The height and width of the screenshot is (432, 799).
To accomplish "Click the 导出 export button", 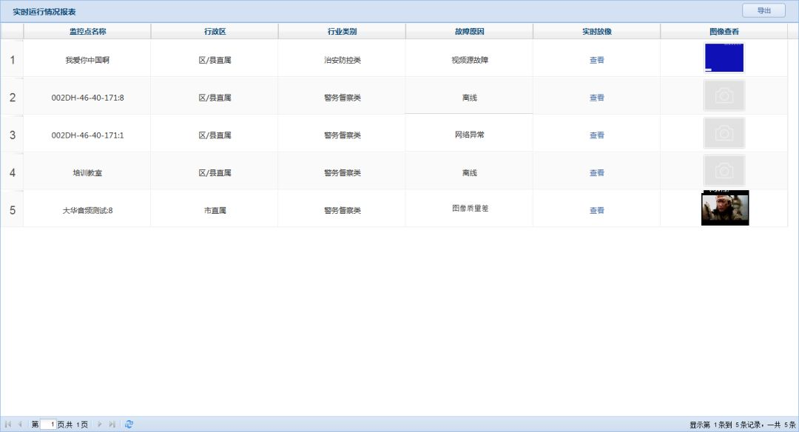I will 763,11.
